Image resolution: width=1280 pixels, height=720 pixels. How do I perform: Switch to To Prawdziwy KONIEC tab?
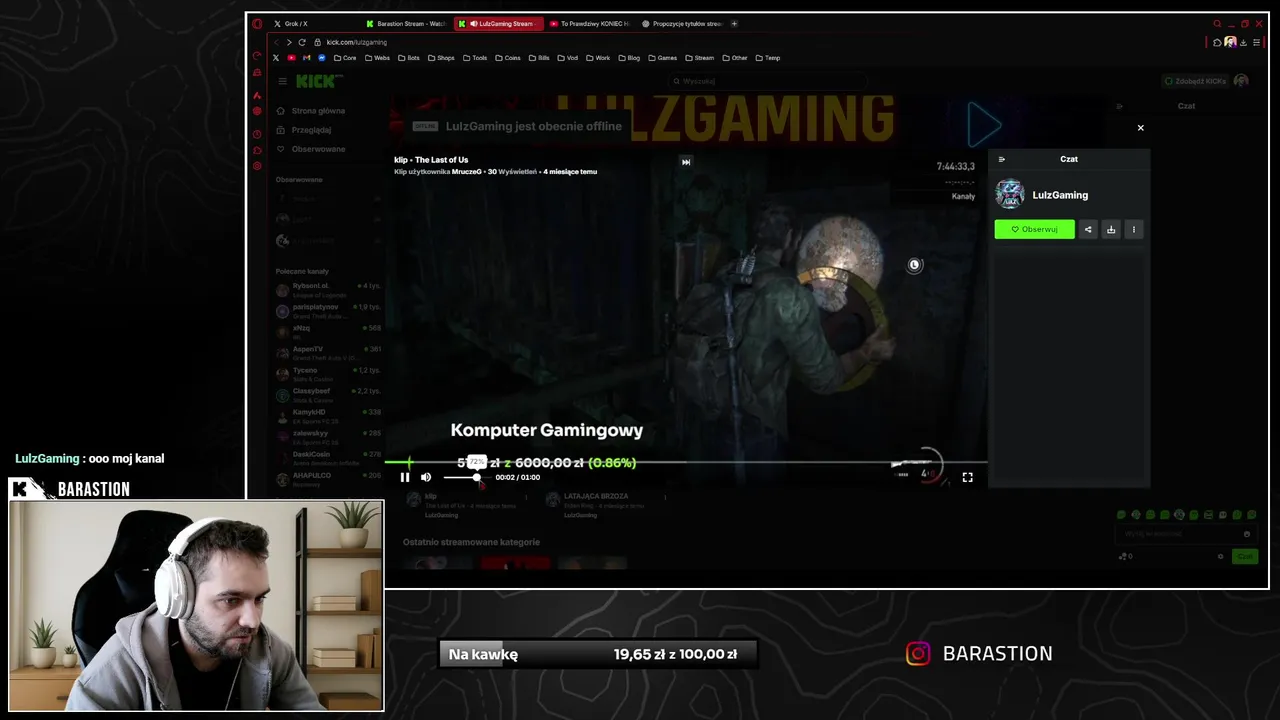589,24
